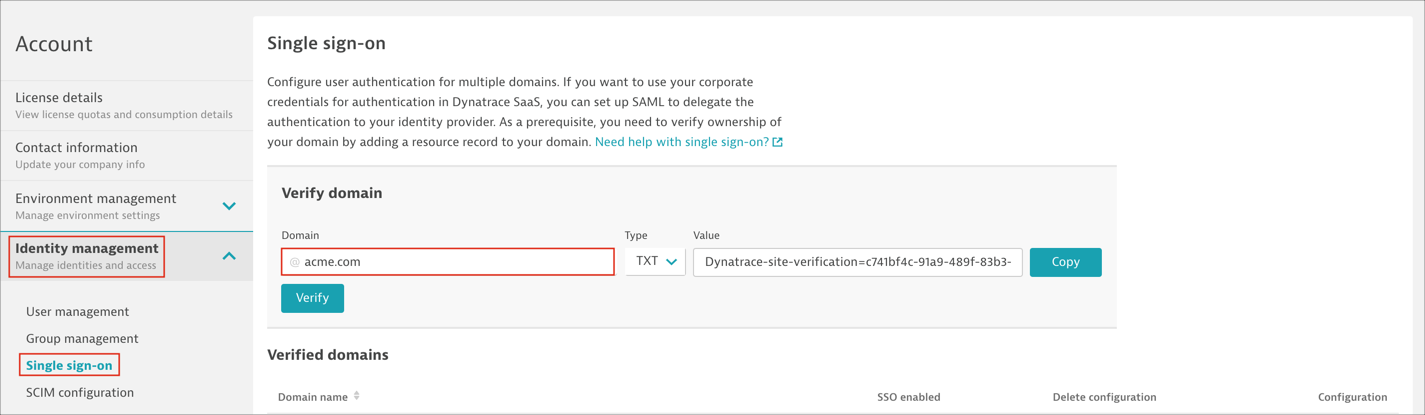This screenshot has height=415, width=1425.
Task: Expand Environment management with the down chevron
Action: coord(229,206)
